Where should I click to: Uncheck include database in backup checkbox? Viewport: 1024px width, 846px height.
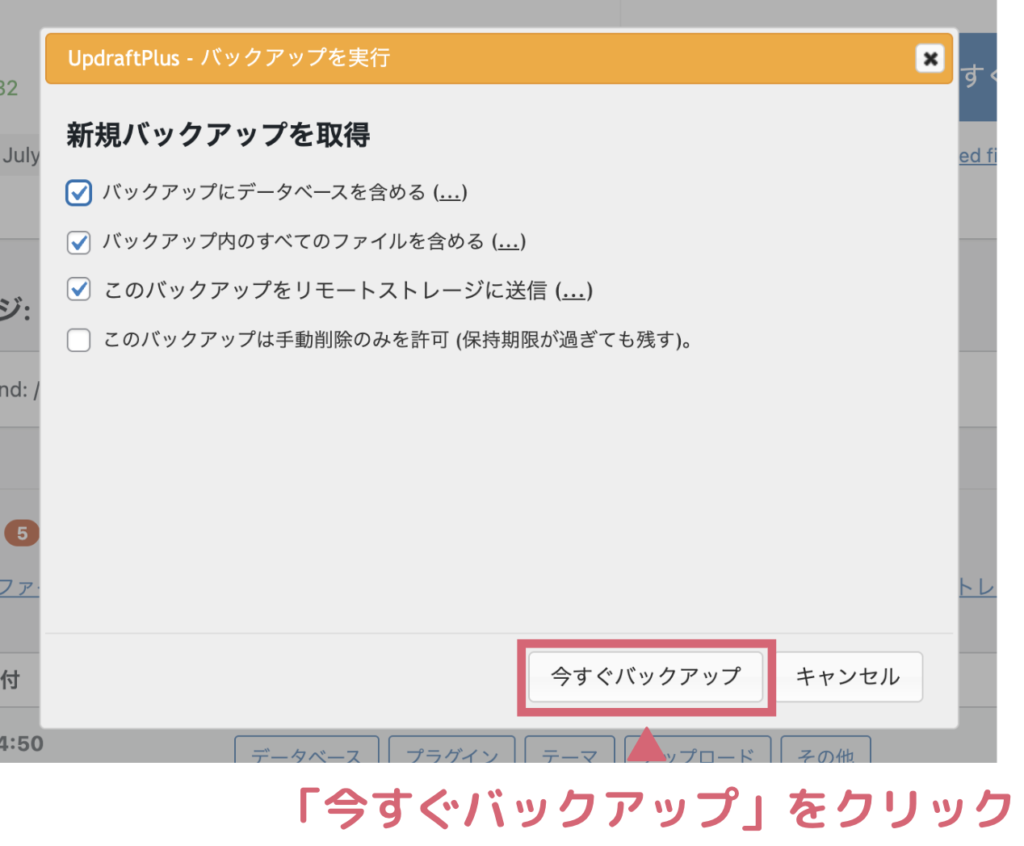coord(78,193)
